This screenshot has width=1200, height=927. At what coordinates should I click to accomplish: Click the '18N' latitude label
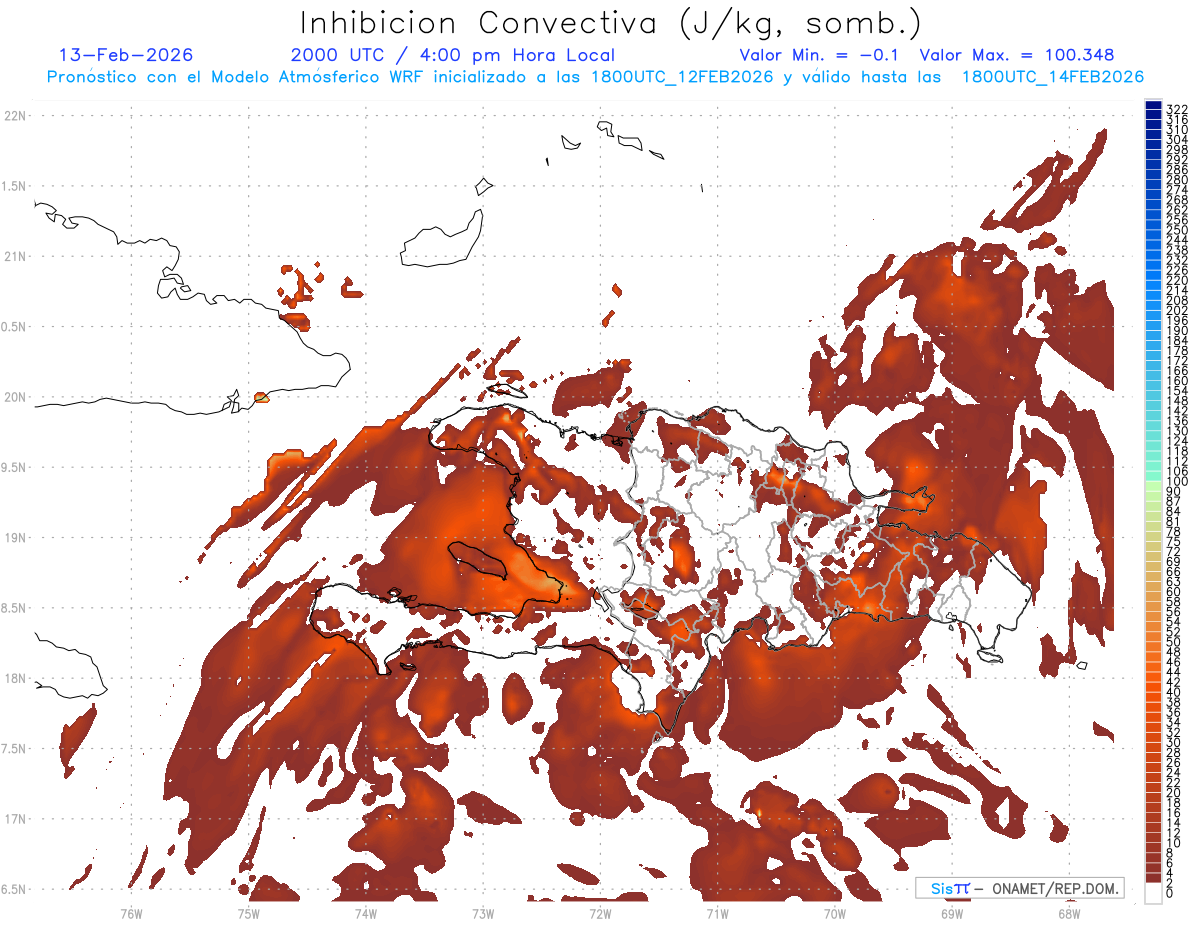coord(15,678)
